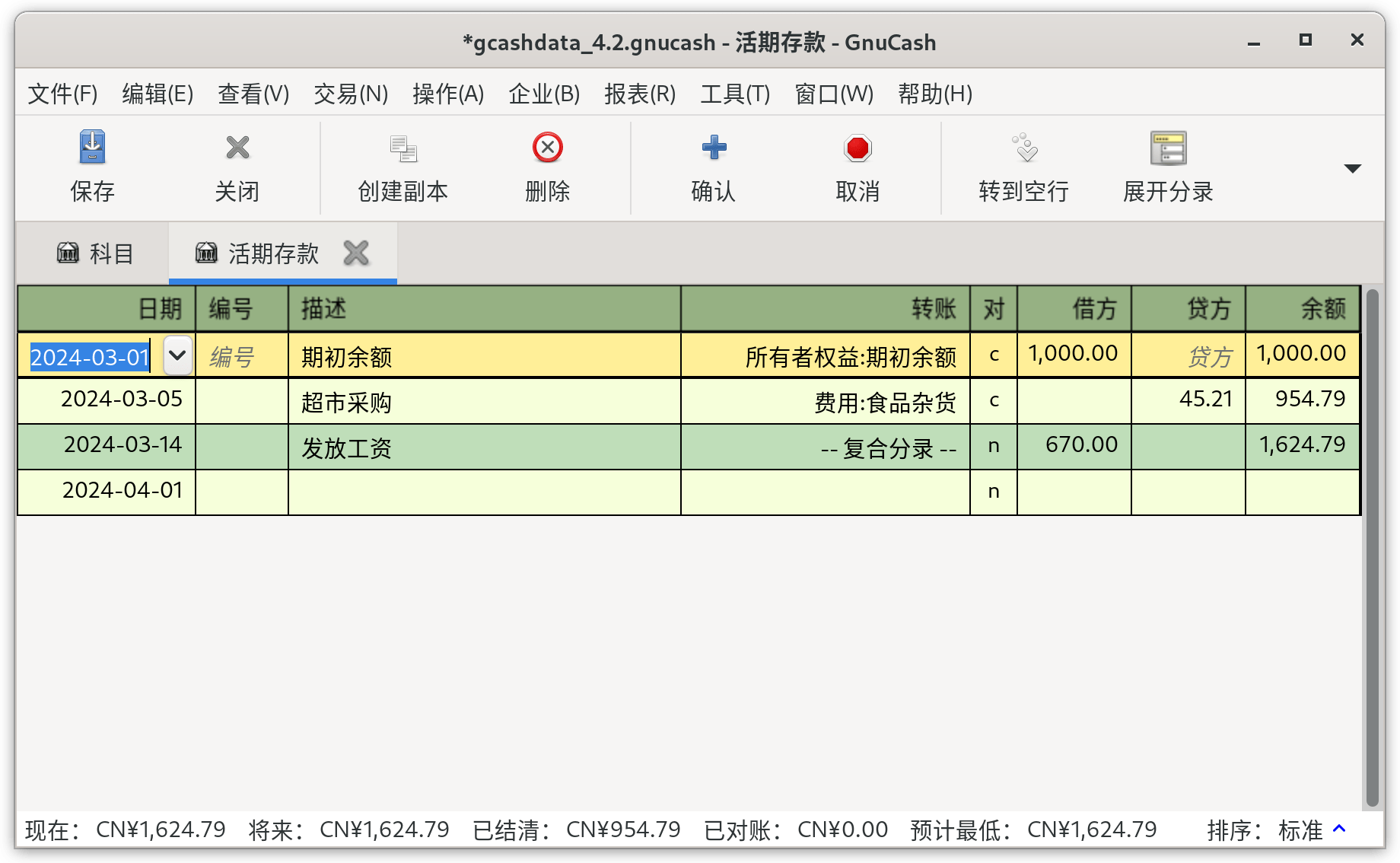Open the 文件(F) menu
The image size is (1400, 863).
(63, 94)
